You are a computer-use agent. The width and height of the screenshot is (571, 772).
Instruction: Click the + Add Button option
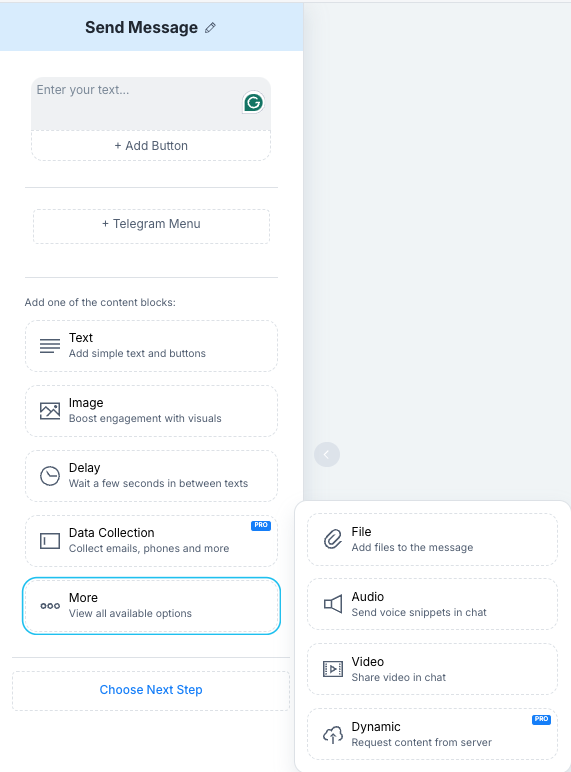(x=151, y=146)
